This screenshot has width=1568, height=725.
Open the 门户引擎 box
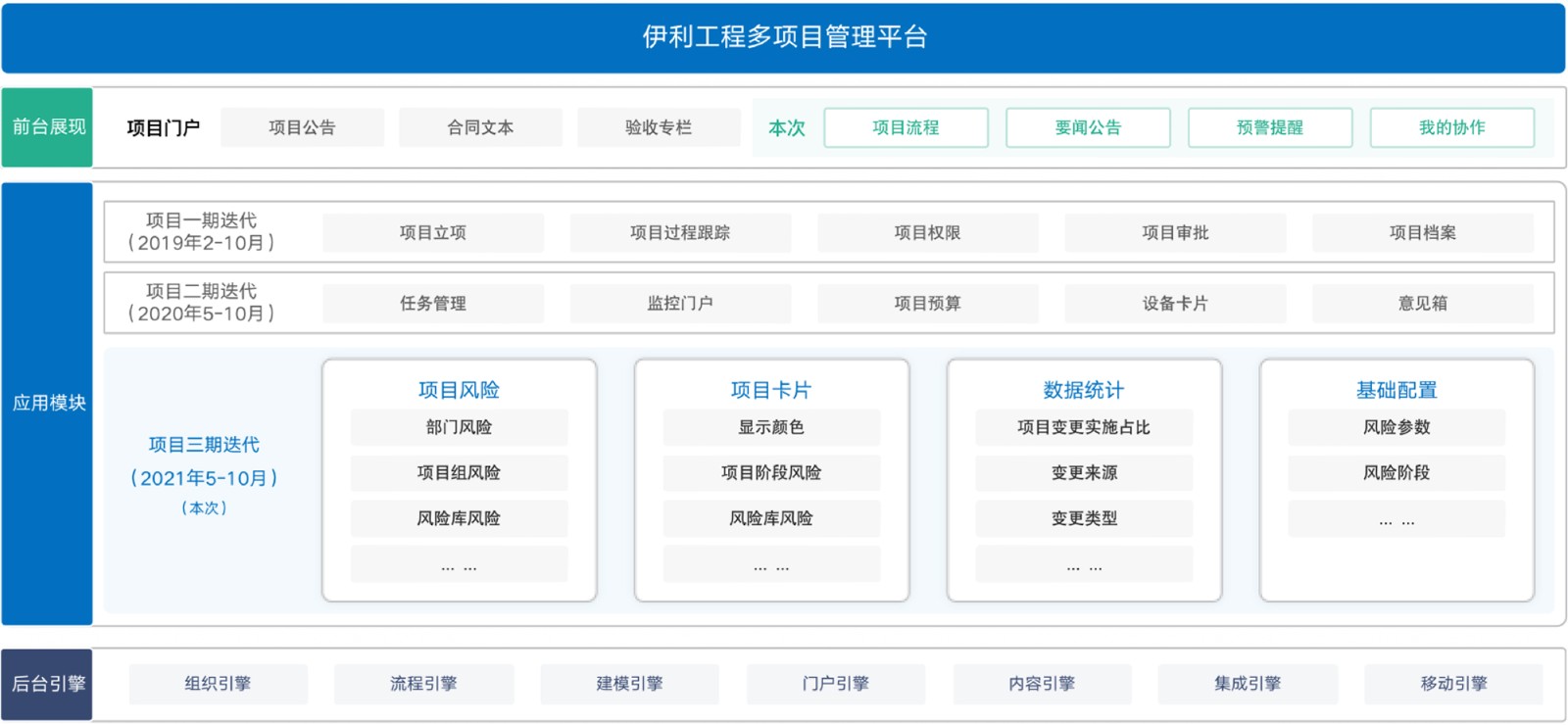point(836,684)
